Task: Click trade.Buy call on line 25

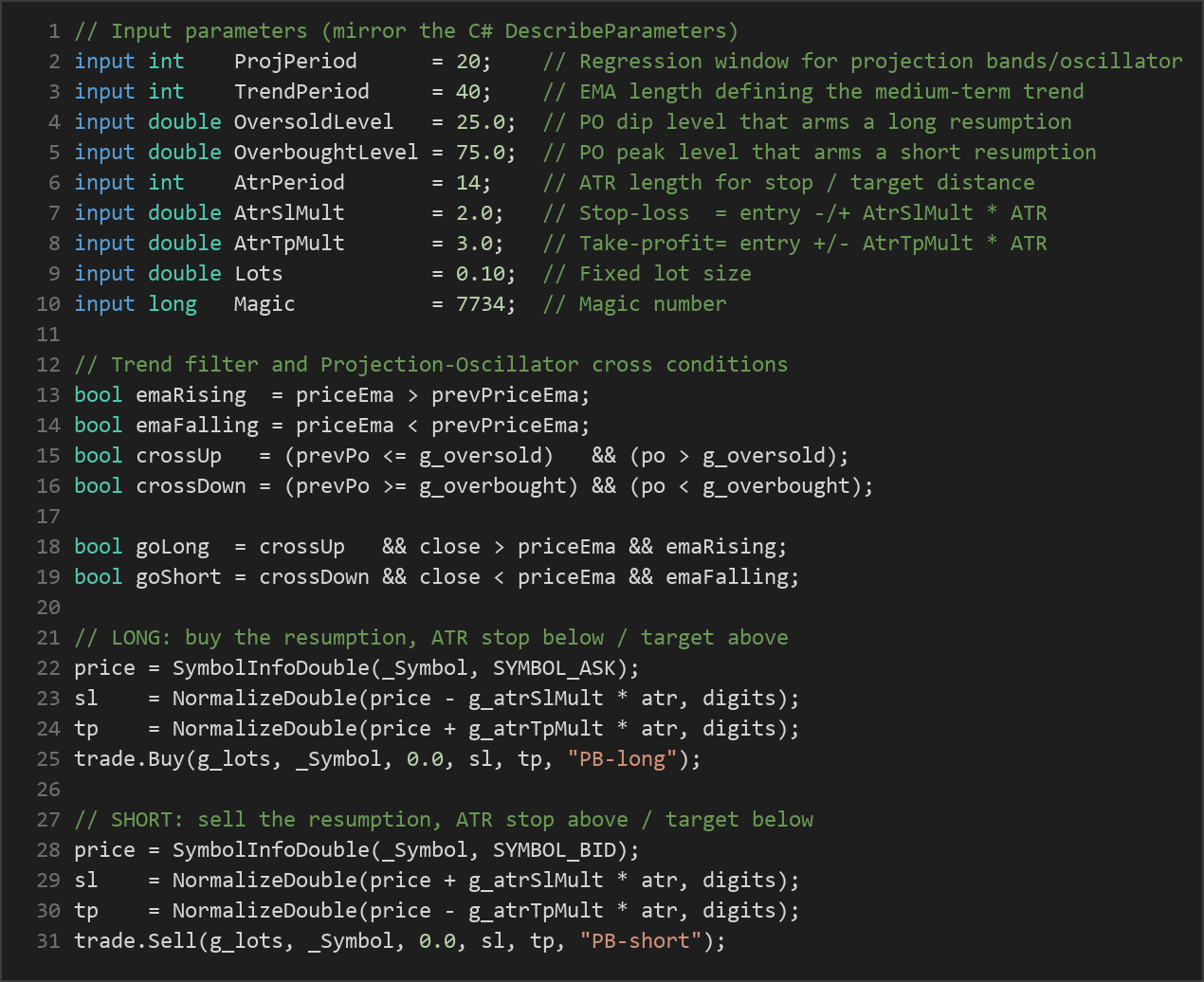Action: [x=129, y=759]
